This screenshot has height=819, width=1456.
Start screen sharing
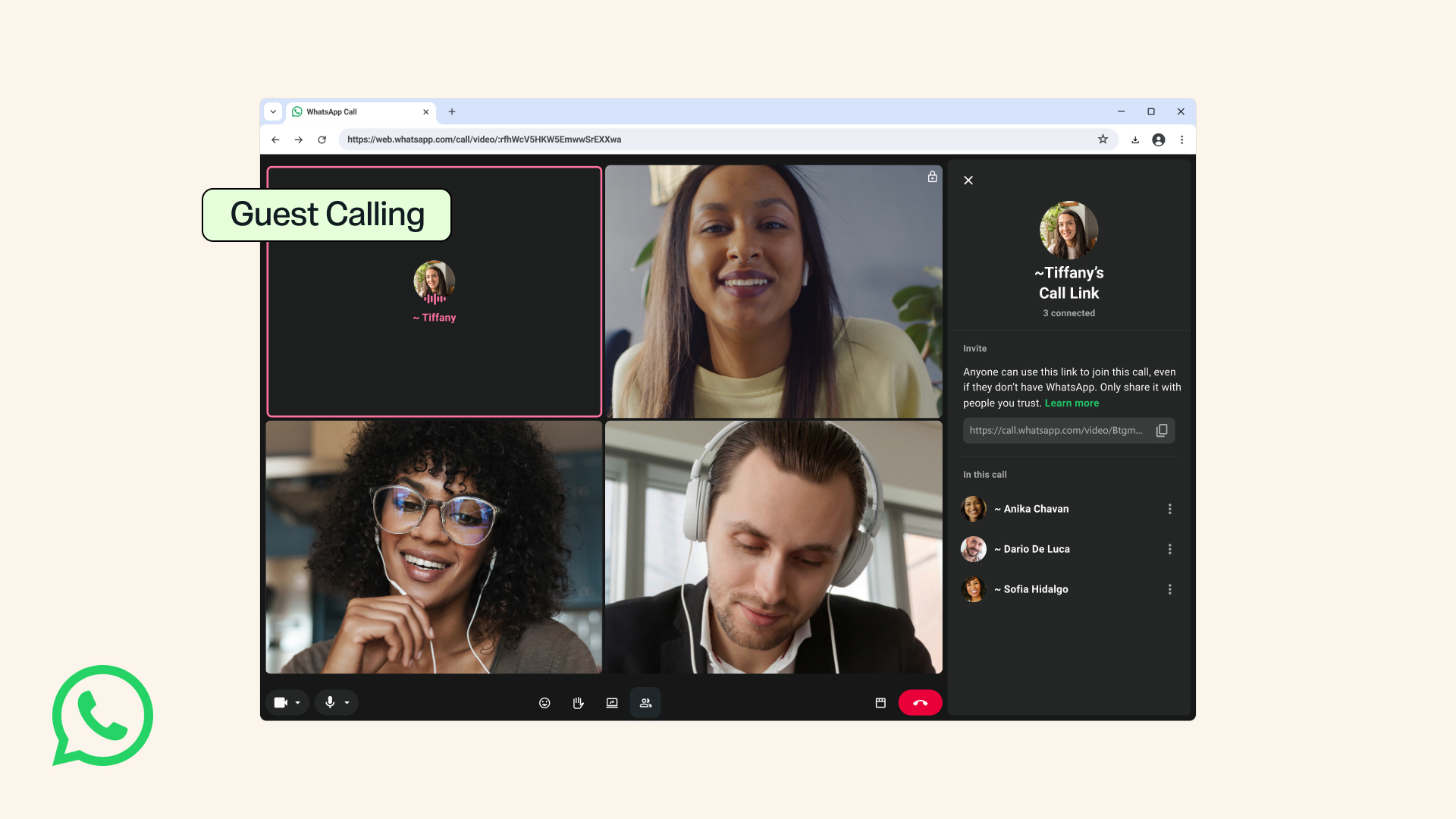pos(612,703)
